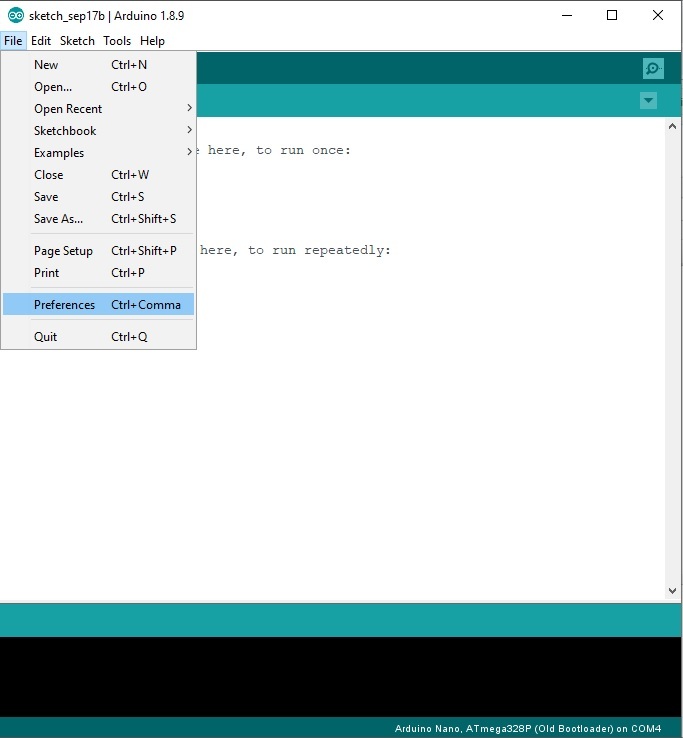Select New from the File menu

[x=98, y=64]
